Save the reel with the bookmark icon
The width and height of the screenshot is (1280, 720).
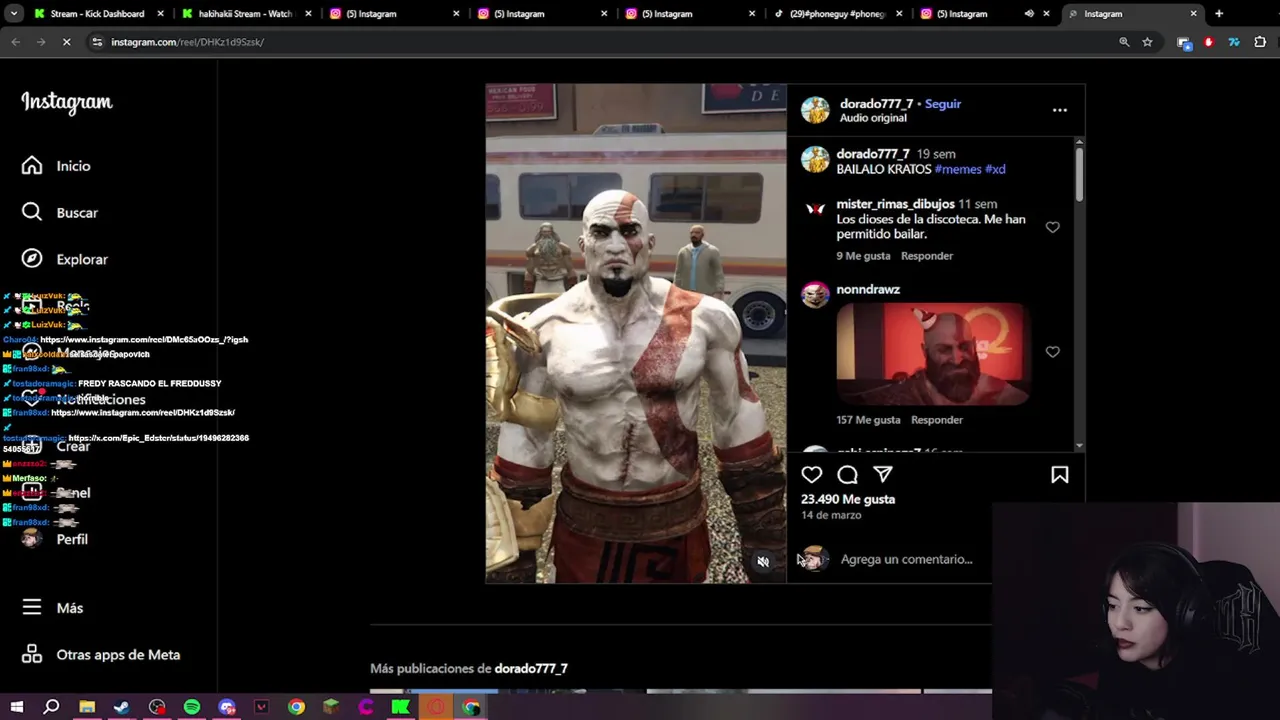pyautogui.click(x=1060, y=475)
